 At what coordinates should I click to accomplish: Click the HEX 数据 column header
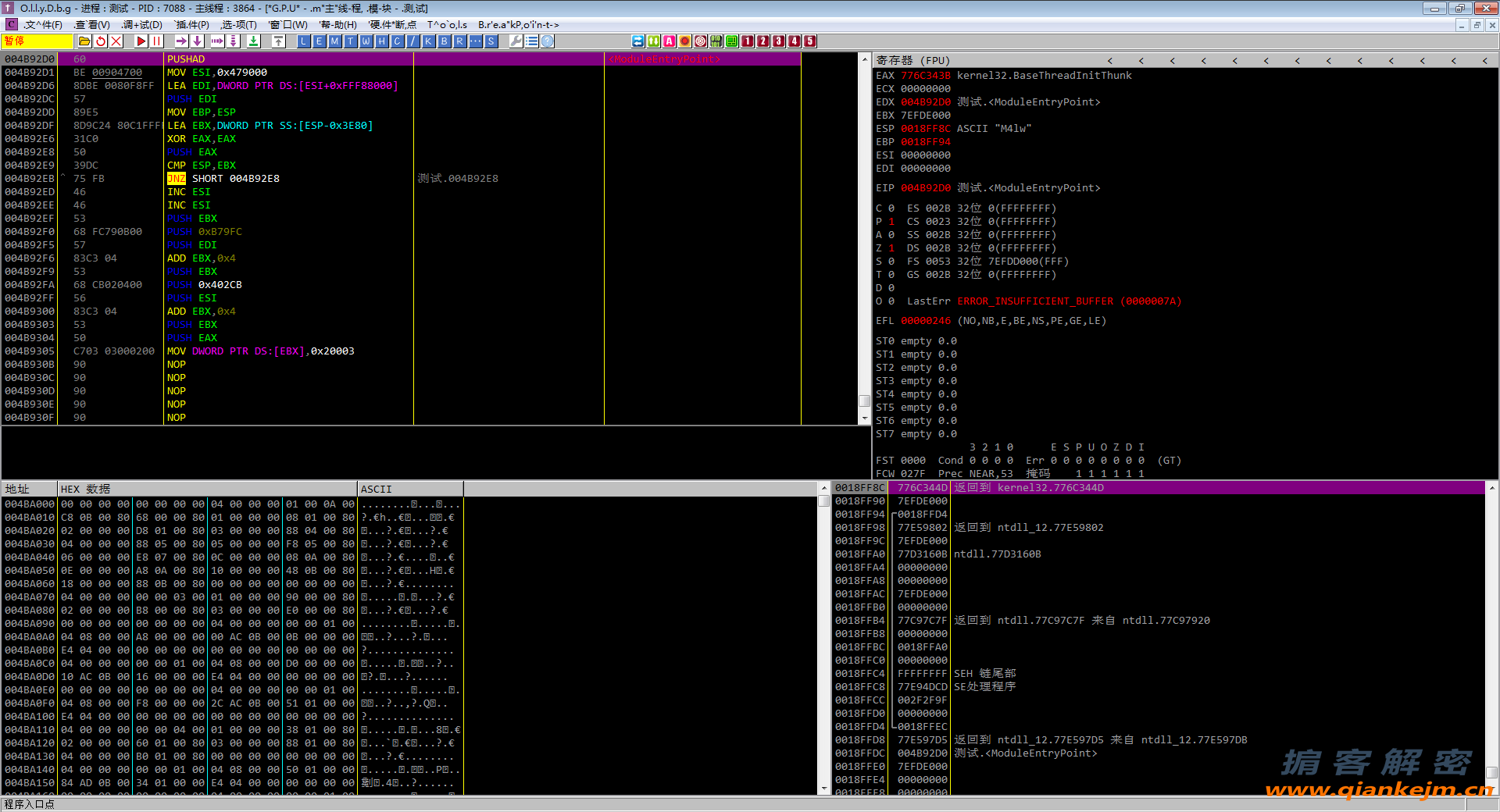[x=207, y=490]
